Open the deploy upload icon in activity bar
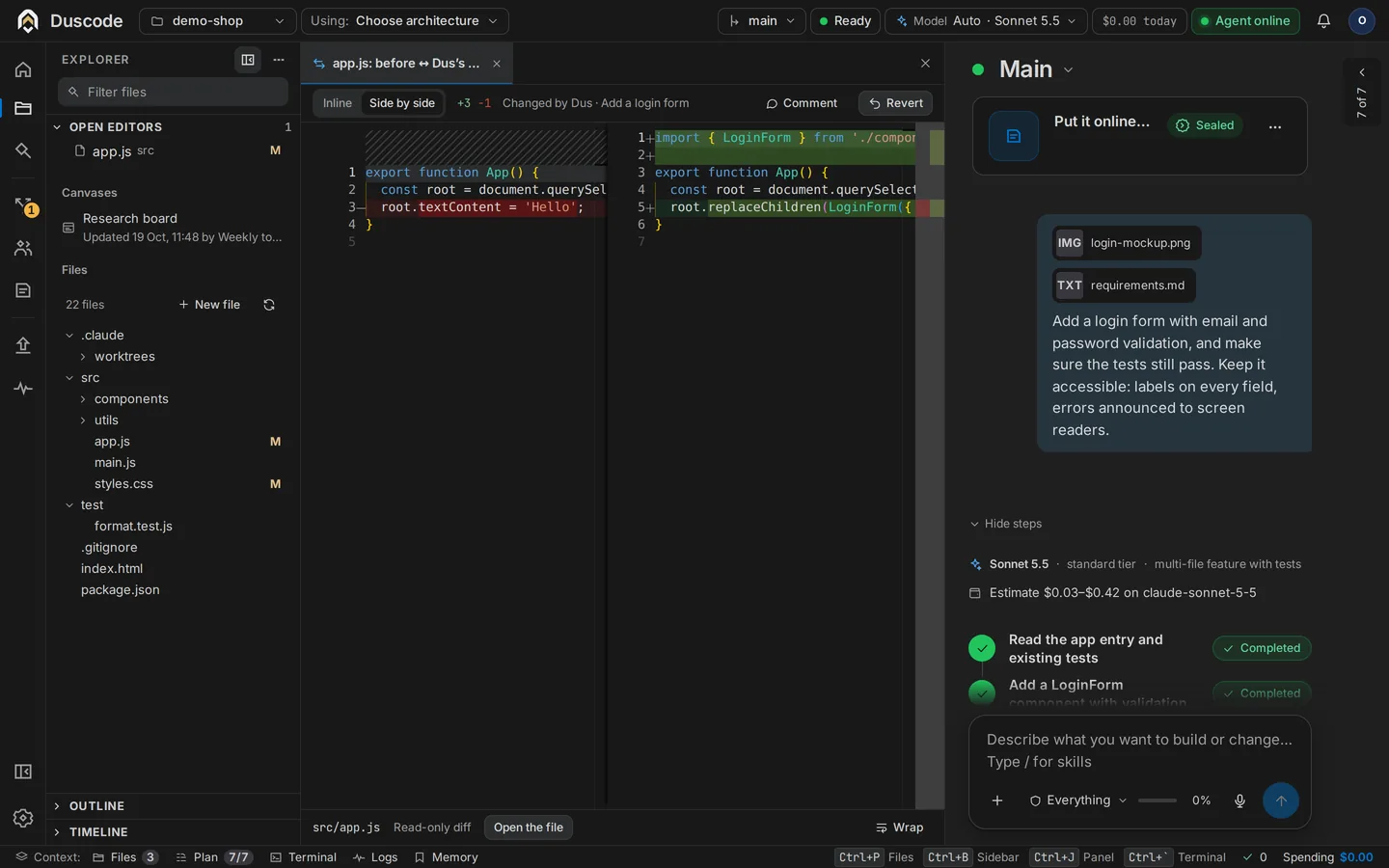The height and width of the screenshot is (868, 1389). click(23, 345)
